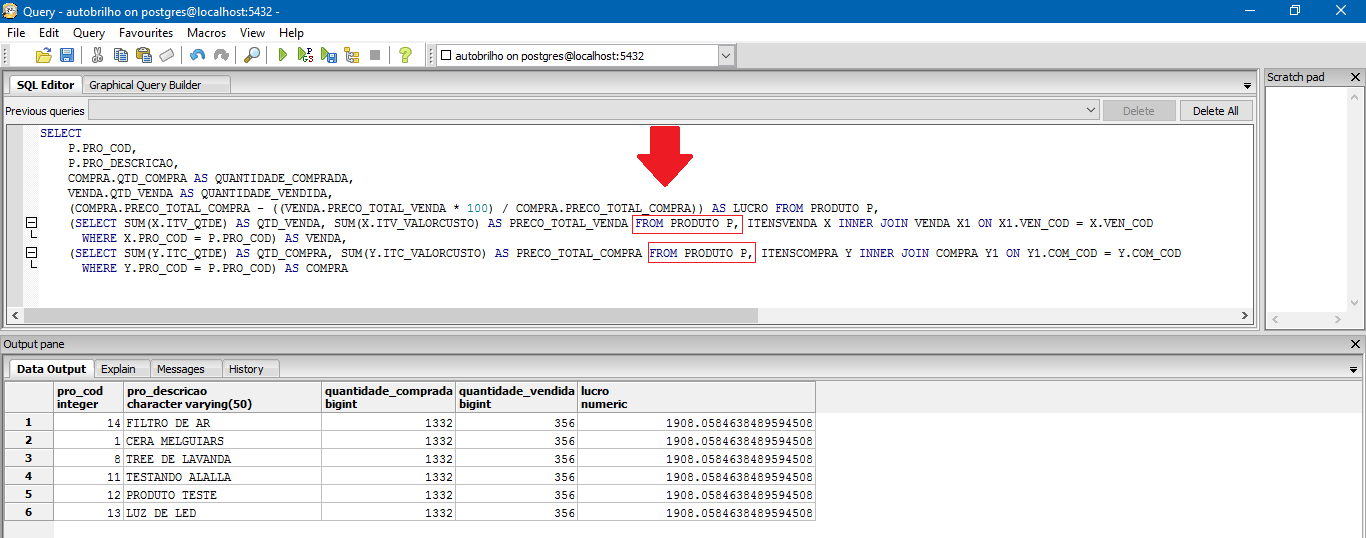
Task: Click the Scratch pad horizontal scrollbar
Action: click(x=1313, y=319)
